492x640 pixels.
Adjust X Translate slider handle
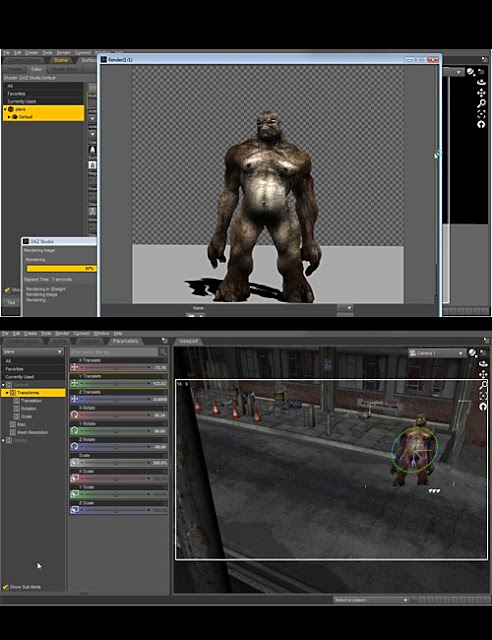(116, 367)
